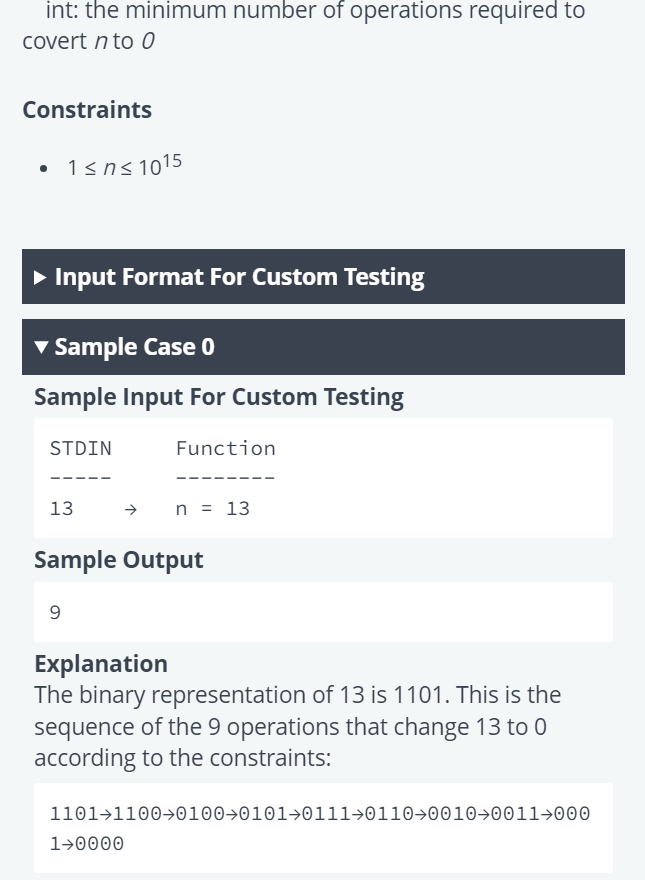The height and width of the screenshot is (880, 645).
Task: Expand the Input Format For Custom Testing triangle
Action: point(40,277)
